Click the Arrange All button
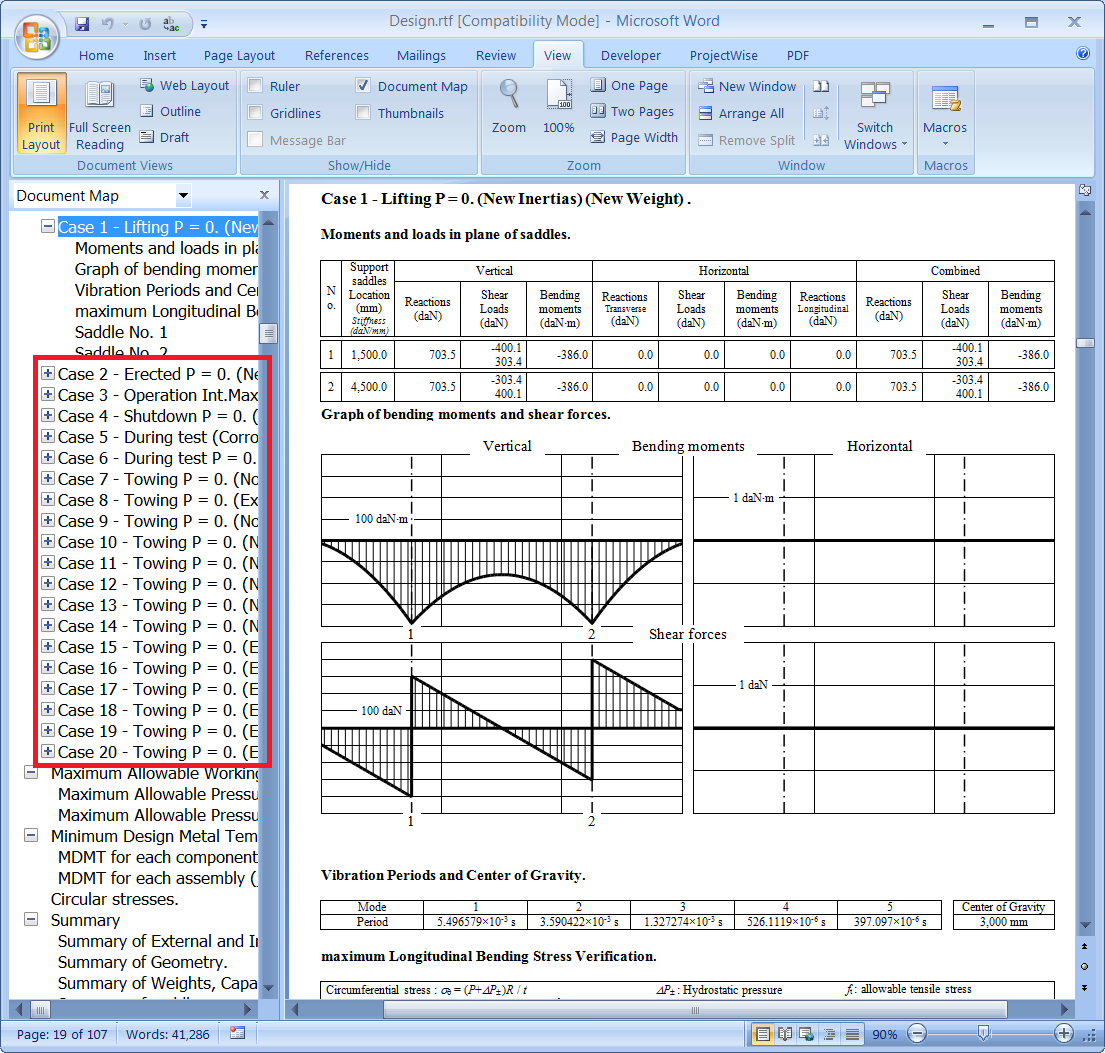 pos(741,113)
